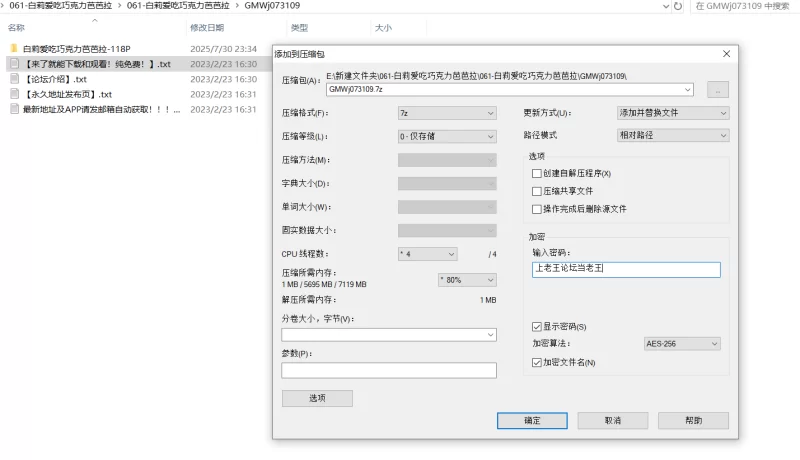
Task: Click the folder icon for 白莉爱吃巧克力芭芭拉-118P
Action: click(x=14, y=48)
